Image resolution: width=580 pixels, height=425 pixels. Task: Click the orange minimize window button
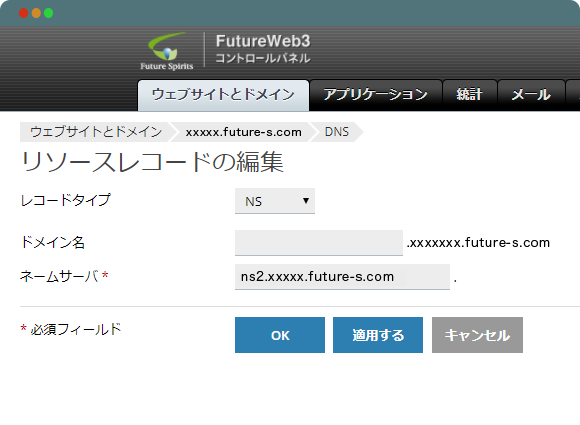coord(36,13)
